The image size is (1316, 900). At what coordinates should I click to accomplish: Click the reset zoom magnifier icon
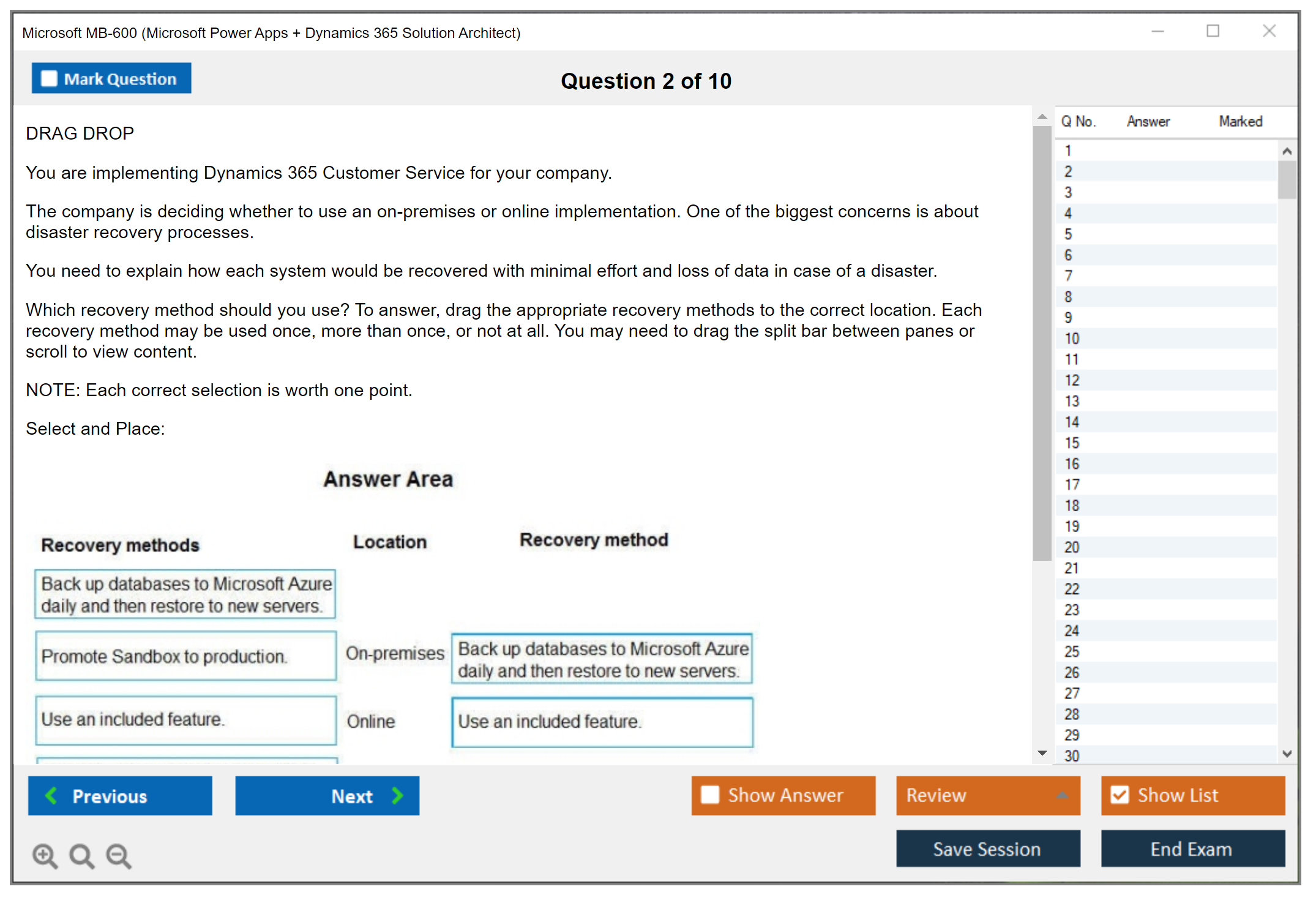pyautogui.click(x=81, y=855)
